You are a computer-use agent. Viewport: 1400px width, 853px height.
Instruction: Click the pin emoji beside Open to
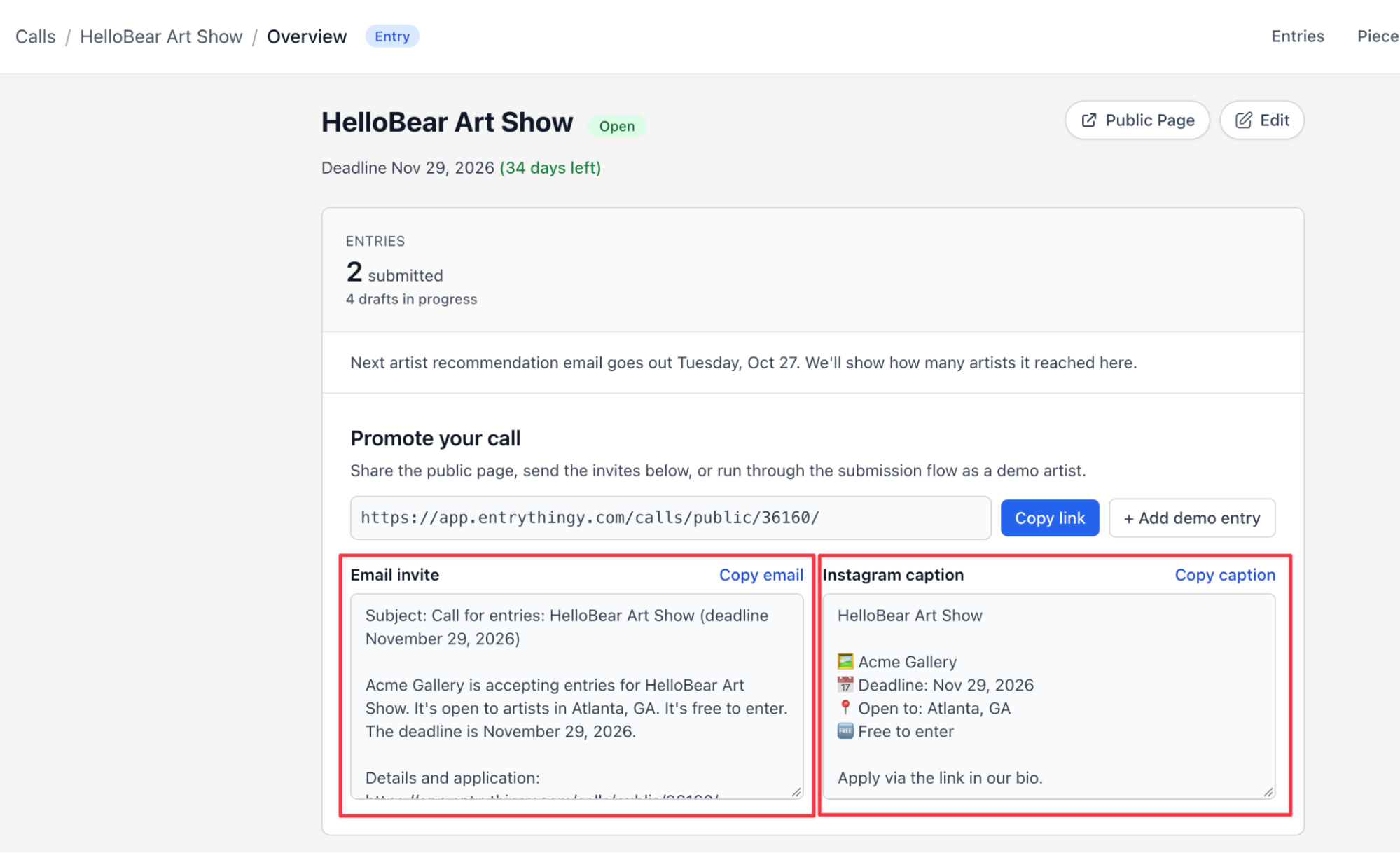(x=845, y=708)
